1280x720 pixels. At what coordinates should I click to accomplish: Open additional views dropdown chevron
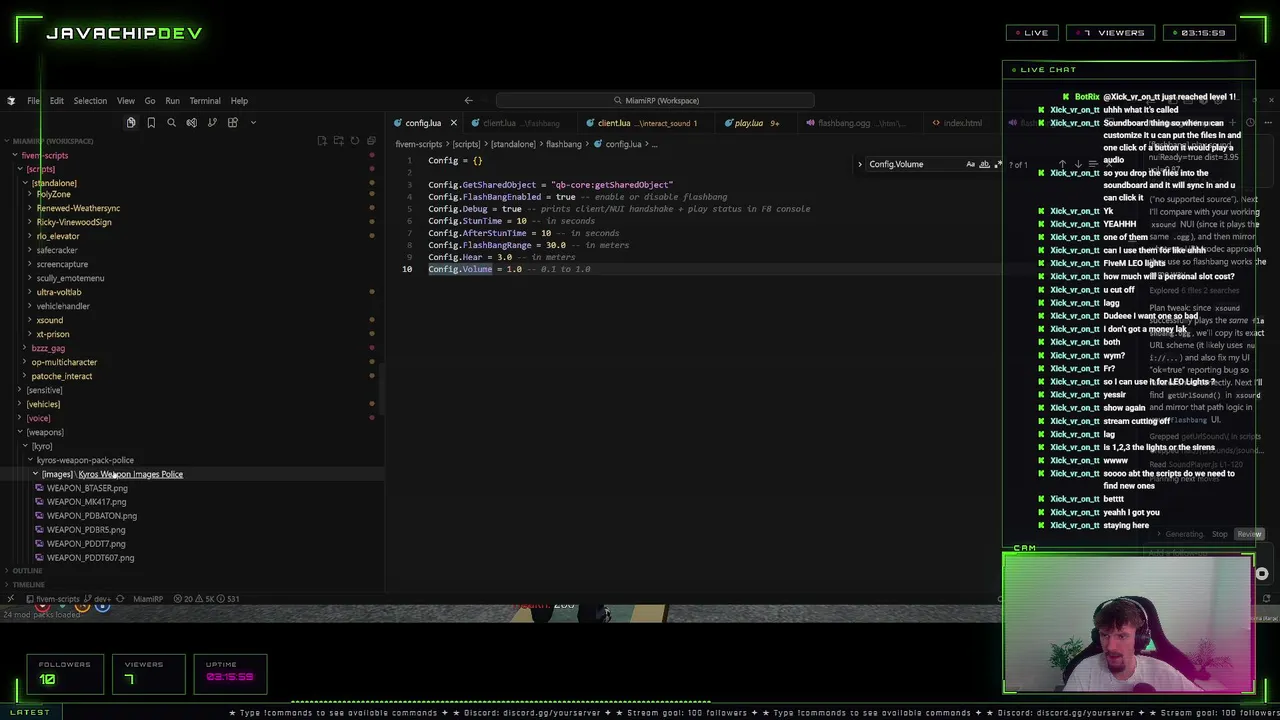pos(253,122)
